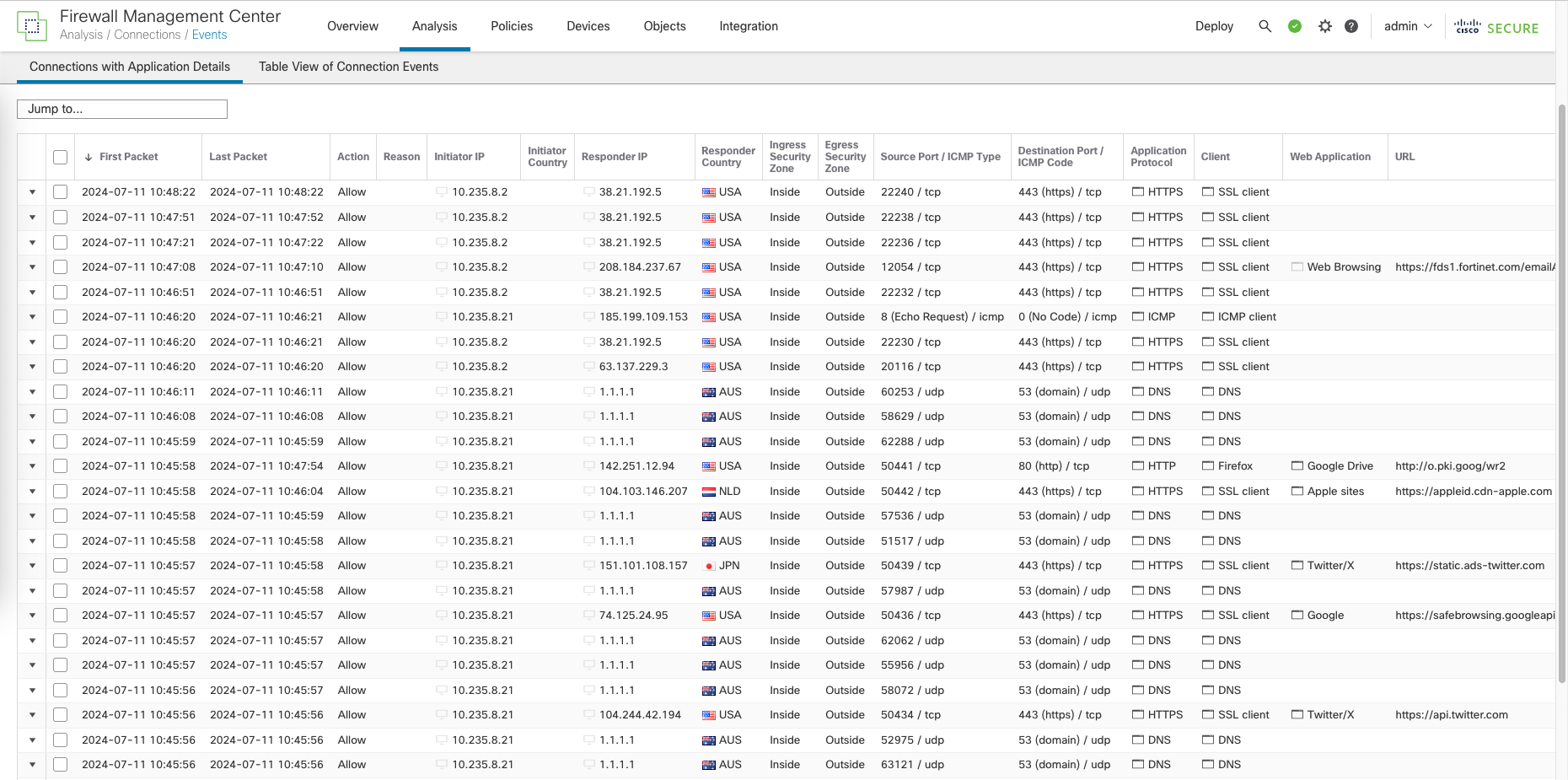Click the Firefox client icon
The image size is (1568, 780).
(1208, 466)
